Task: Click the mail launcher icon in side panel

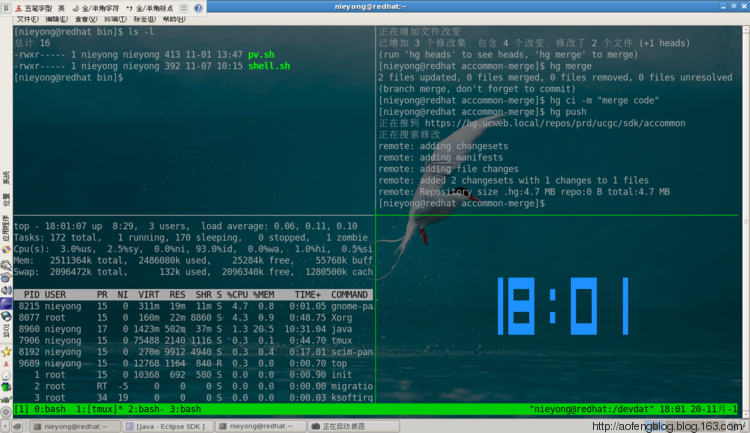Action: (x=6, y=265)
